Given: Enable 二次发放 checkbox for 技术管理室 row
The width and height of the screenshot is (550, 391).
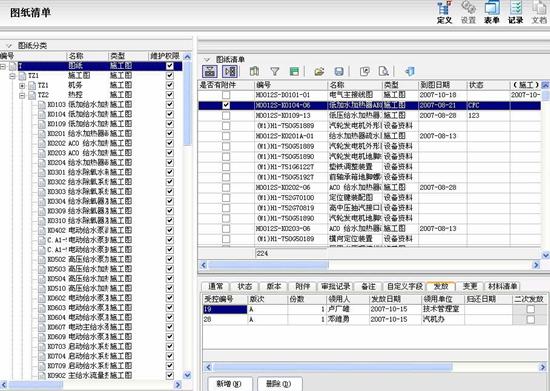Looking at the screenshot, I should tap(531, 309).
